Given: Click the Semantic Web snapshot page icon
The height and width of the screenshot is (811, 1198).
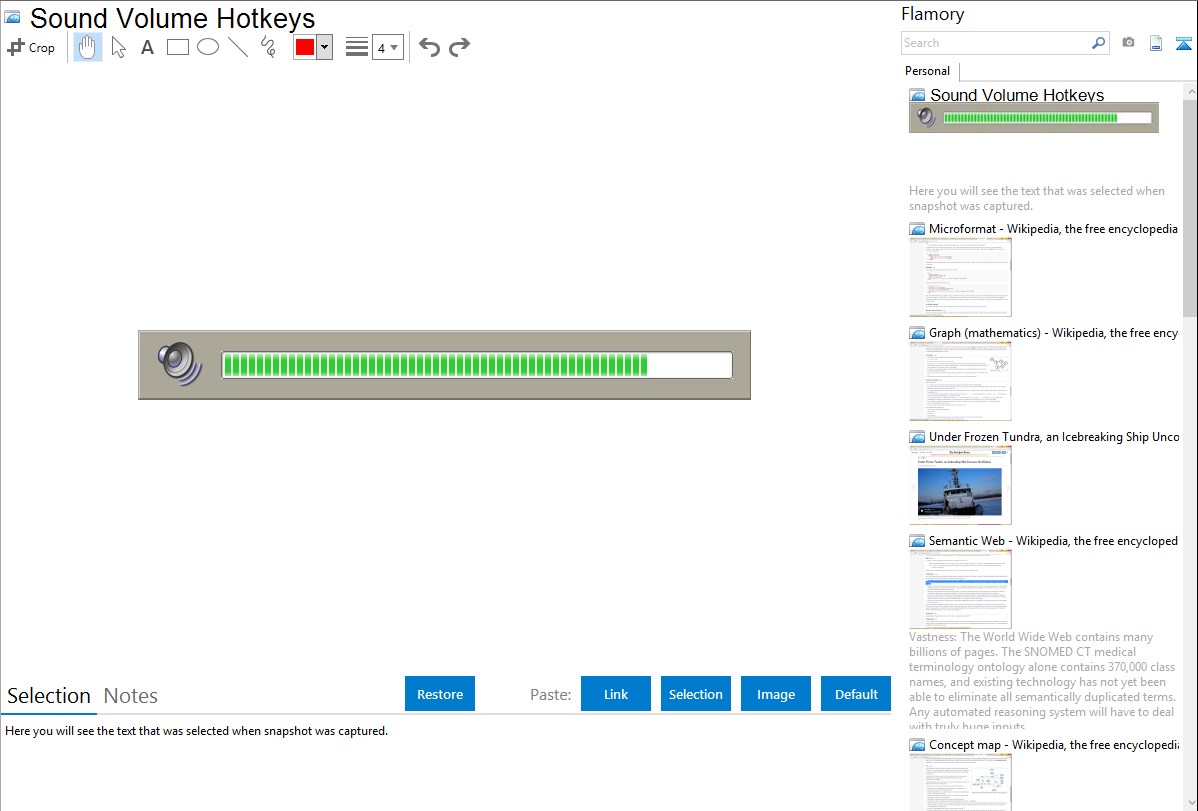Looking at the screenshot, I should [x=917, y=540].
